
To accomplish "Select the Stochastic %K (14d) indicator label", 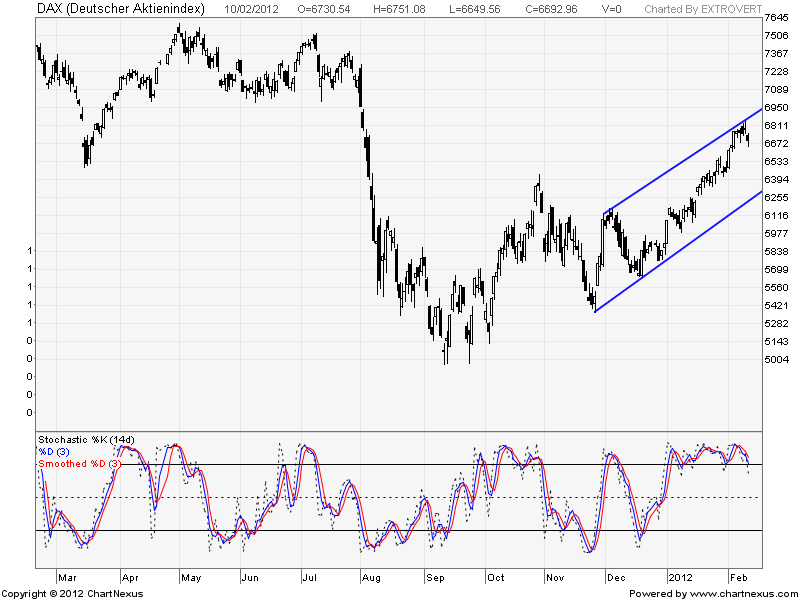I will (85, 440).
